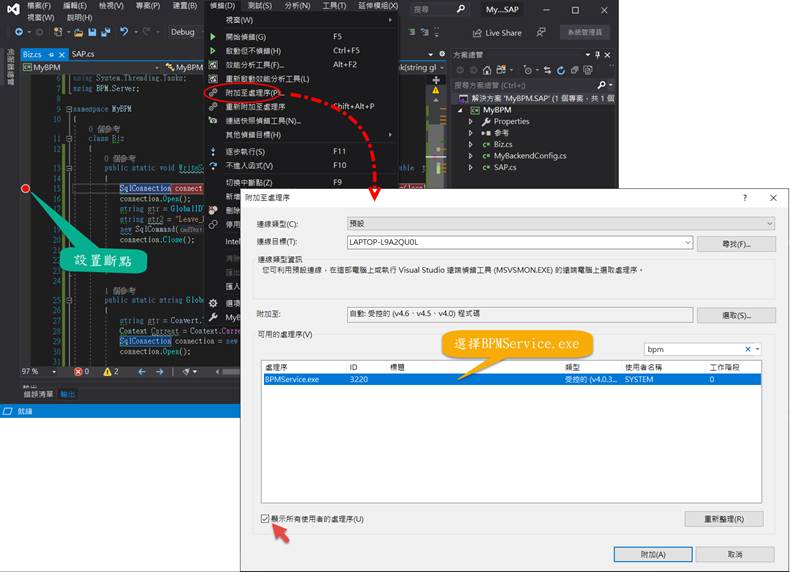The width and height of the screenshot is (790, 572).
Task: Click the 附加(A) attach button
Action: pos(653,554)
